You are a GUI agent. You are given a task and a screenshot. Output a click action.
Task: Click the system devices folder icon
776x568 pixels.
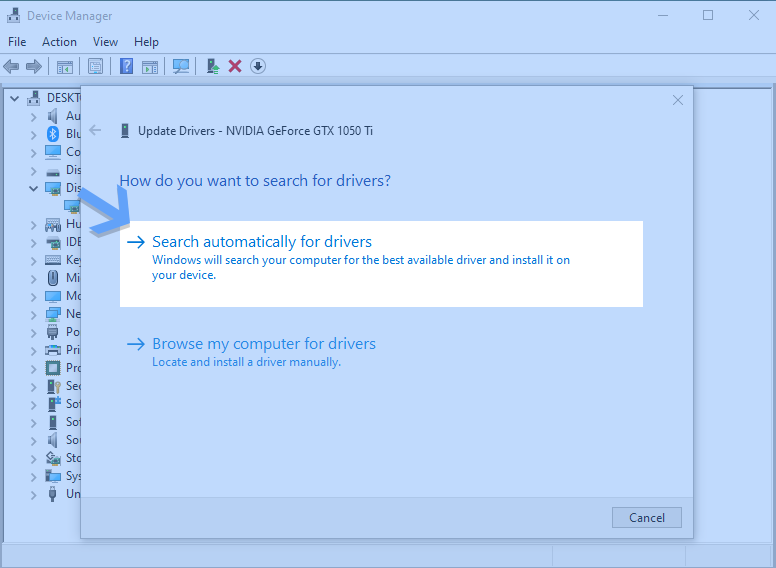(x=53, y=476)
